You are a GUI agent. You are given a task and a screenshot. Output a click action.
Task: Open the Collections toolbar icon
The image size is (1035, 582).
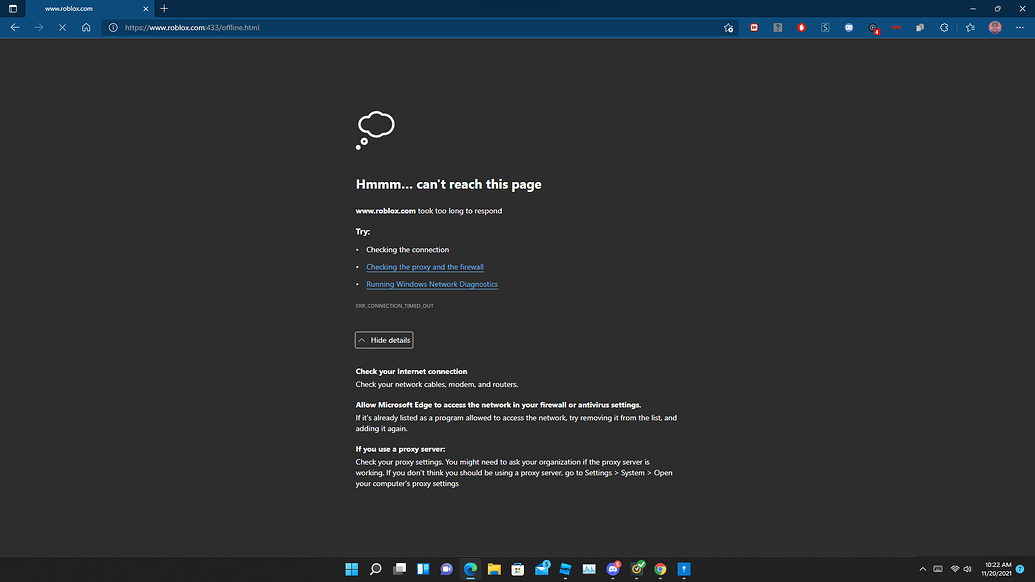[920, 28]
